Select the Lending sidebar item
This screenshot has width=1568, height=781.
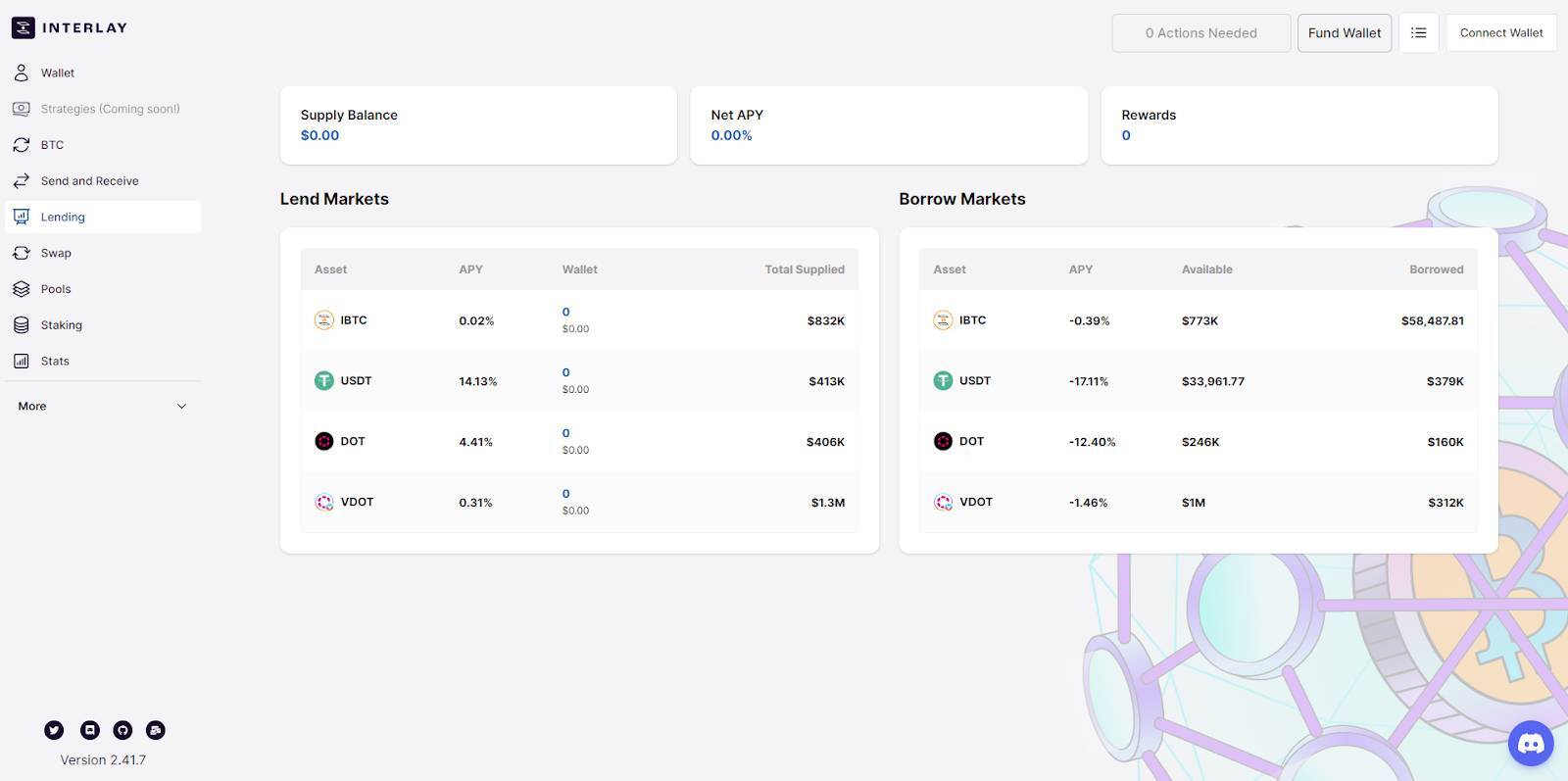103,217
